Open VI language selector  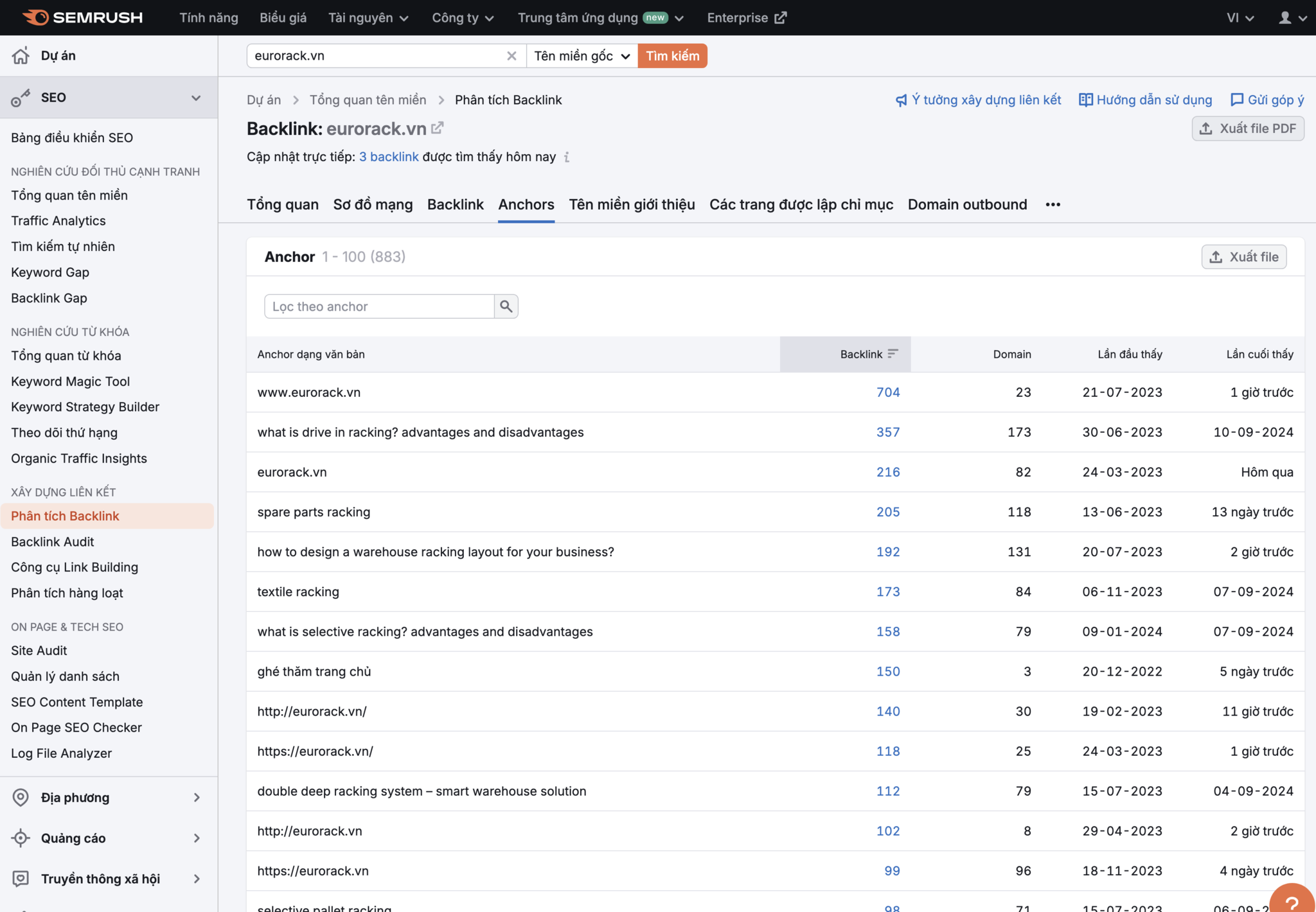[x=1240, y=17]
